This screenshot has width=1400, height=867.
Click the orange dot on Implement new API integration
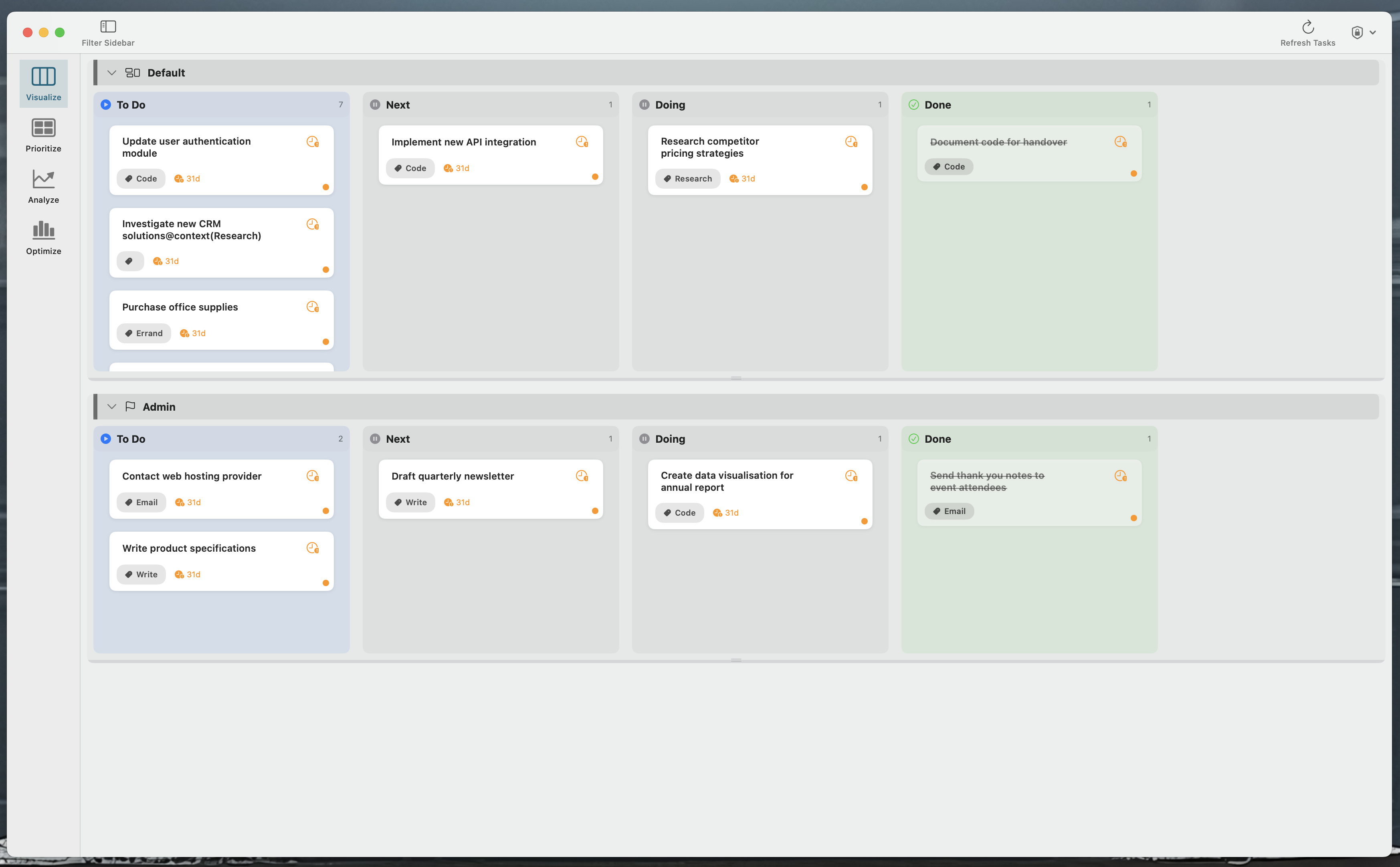coord(595,177)
